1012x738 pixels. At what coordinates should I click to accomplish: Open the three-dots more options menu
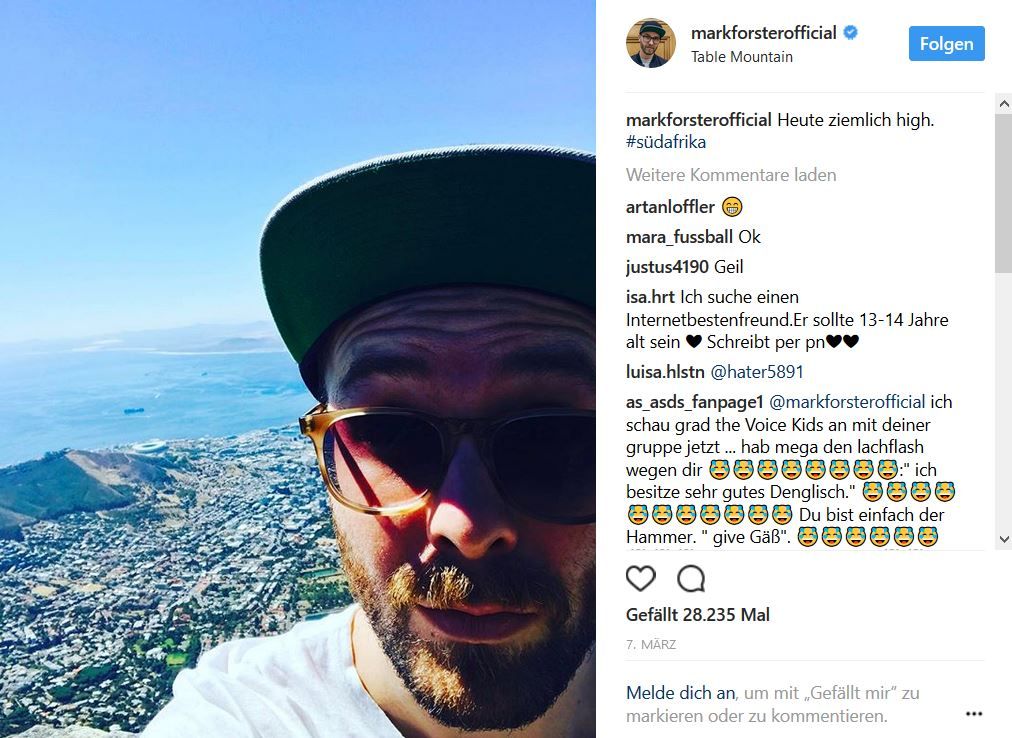click(x=973, y=713)
